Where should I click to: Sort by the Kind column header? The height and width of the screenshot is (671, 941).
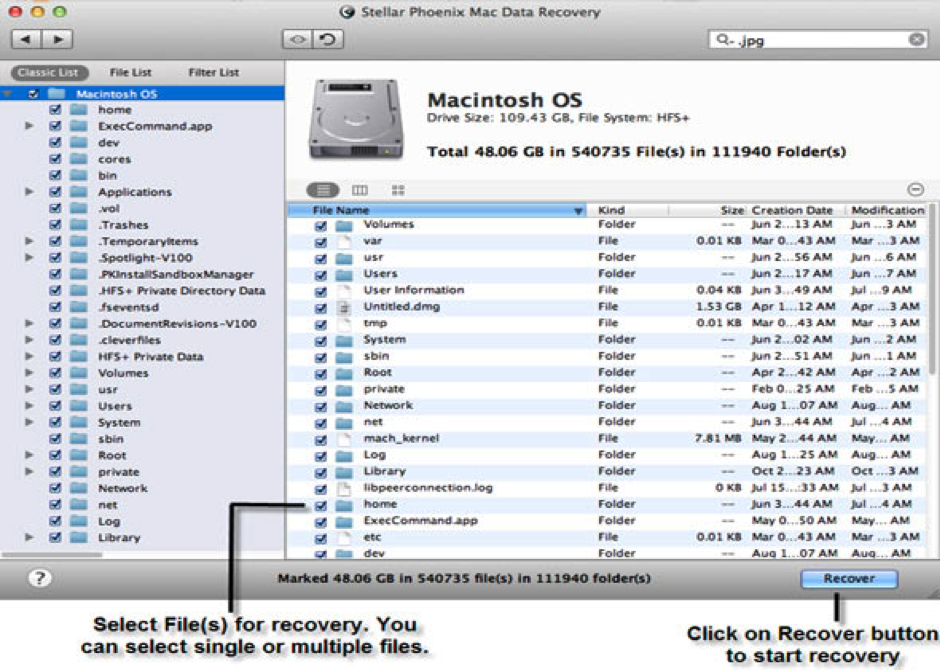pos(628,210)
